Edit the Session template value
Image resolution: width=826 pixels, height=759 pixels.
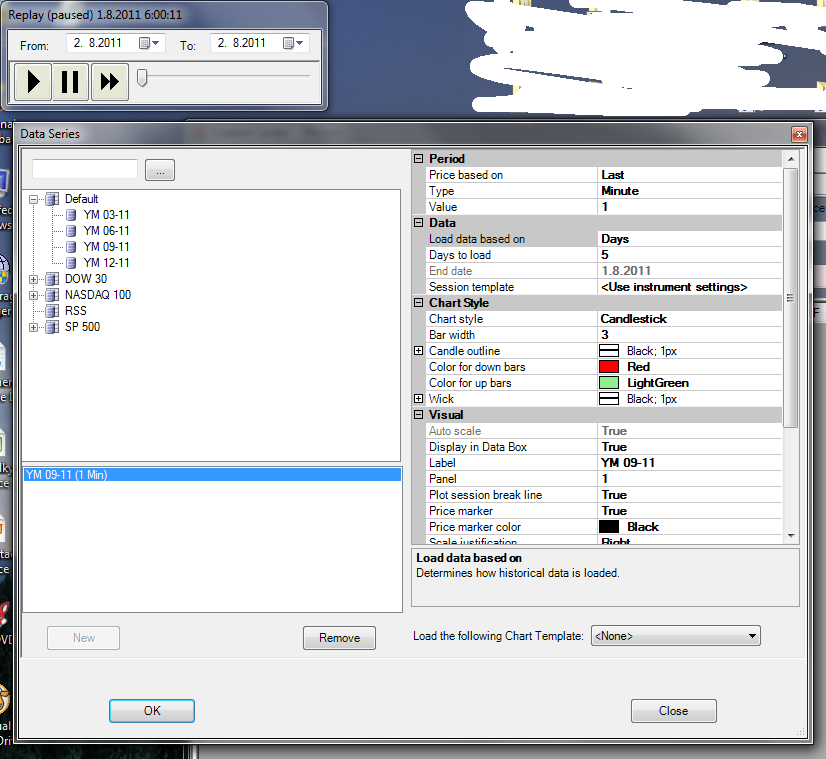point(690,287)
